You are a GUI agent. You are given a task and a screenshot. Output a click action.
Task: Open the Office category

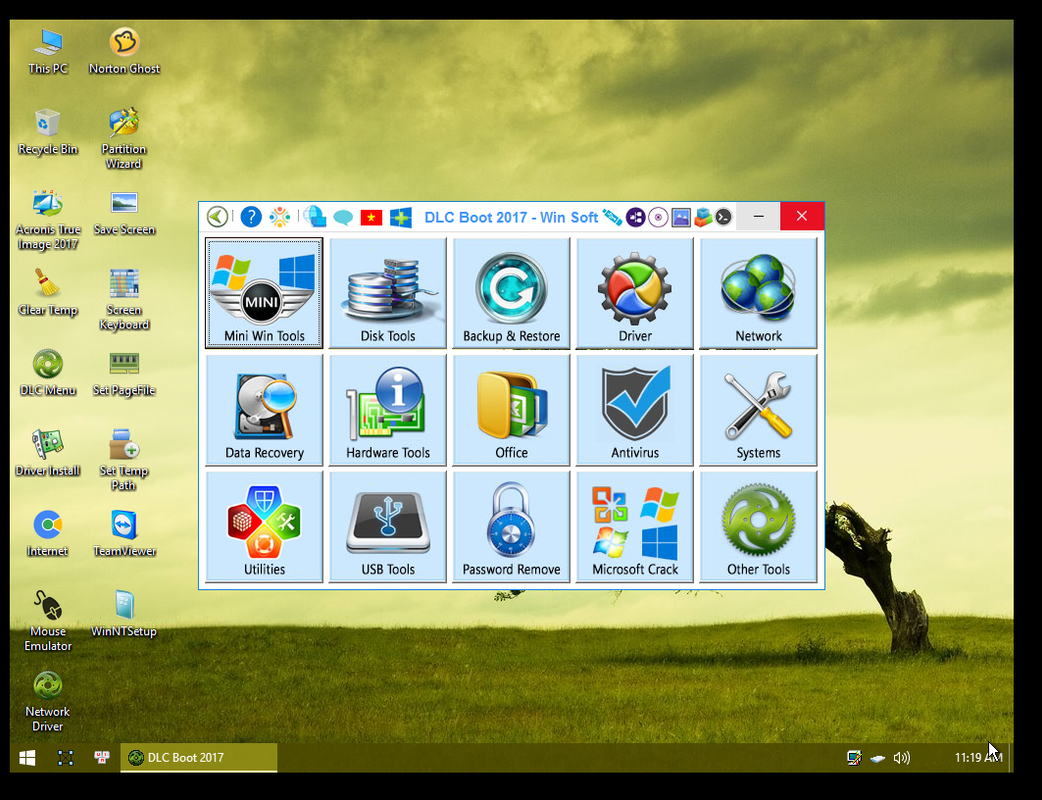point(511,409)
